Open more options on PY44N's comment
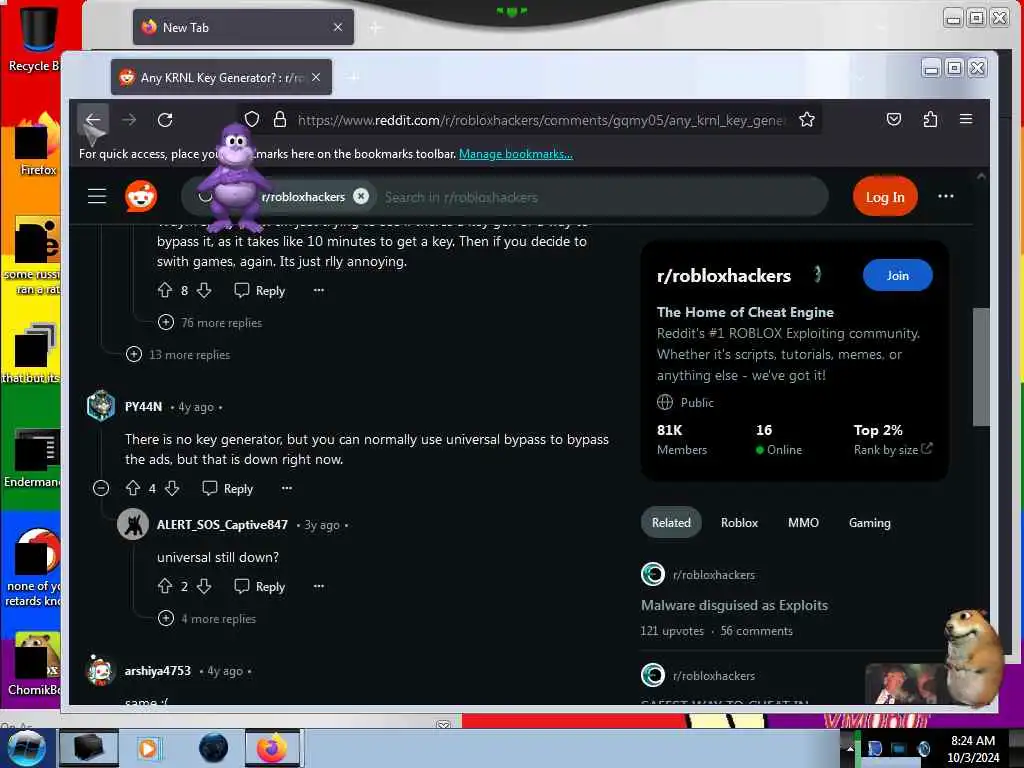 (287, 488)
